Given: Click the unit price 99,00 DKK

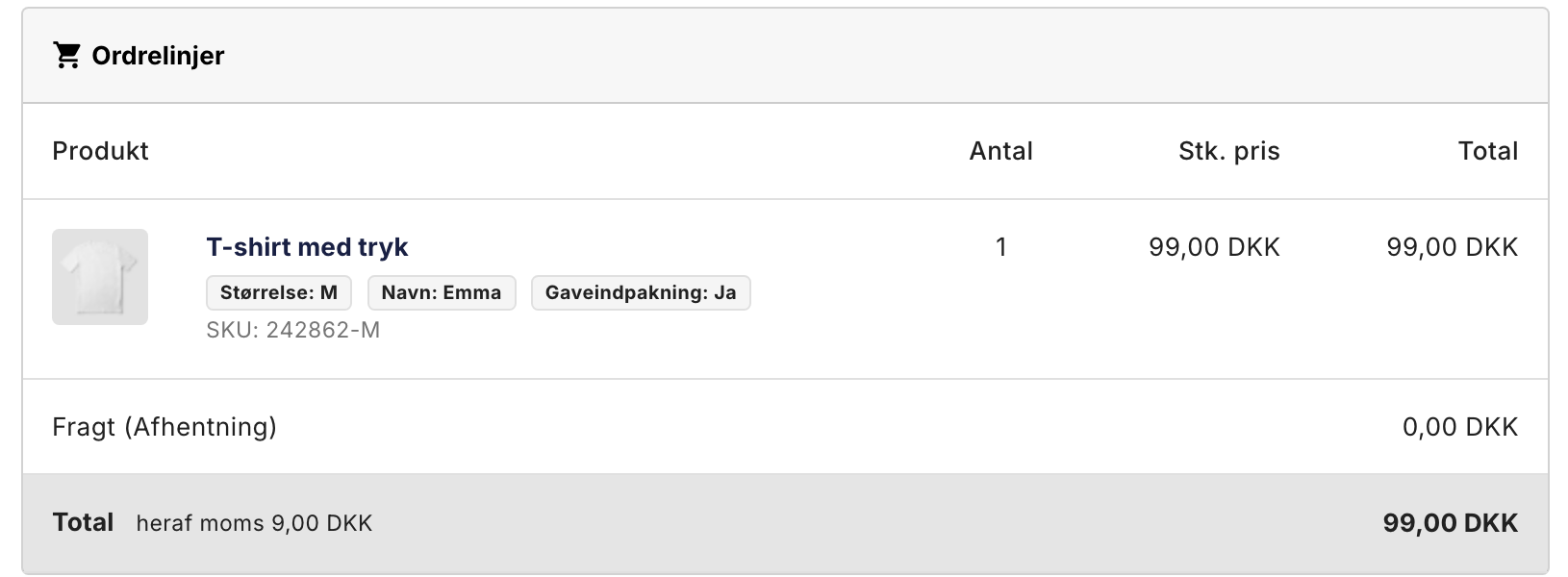Looking at the screenshot, I should [x=1214, y=247].
